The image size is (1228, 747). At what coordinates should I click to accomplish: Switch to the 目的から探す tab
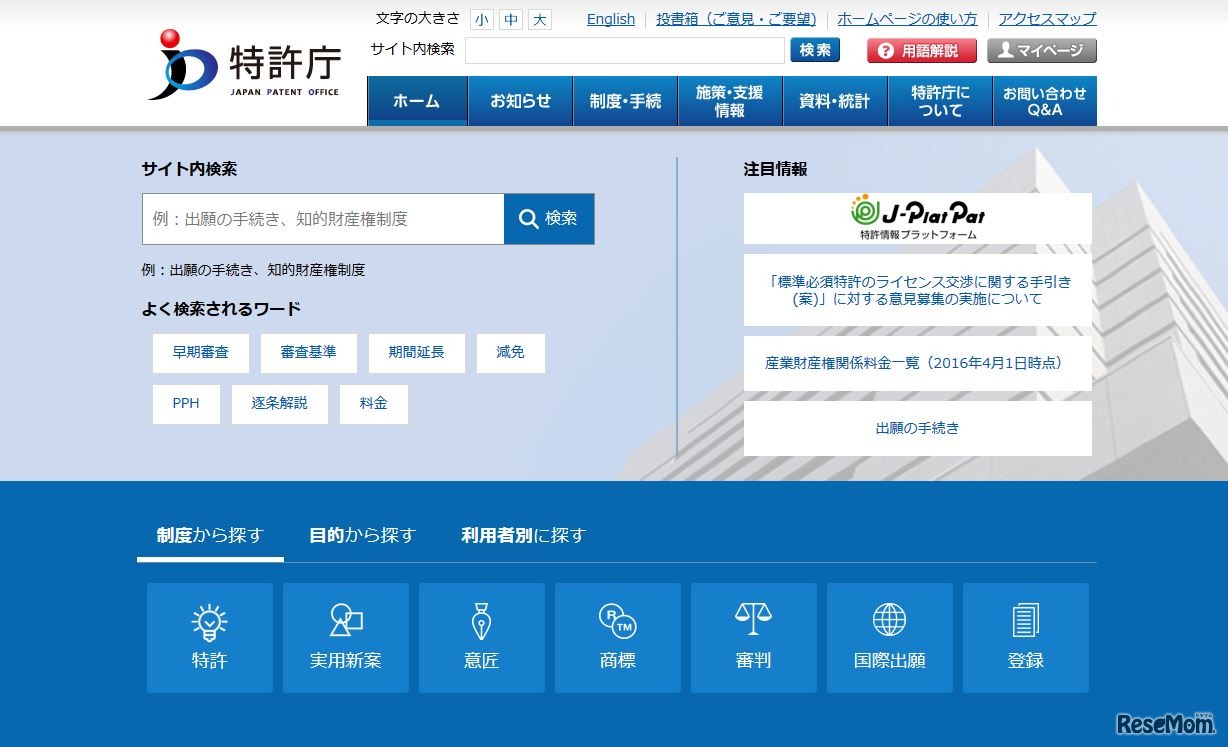point(362,535)
